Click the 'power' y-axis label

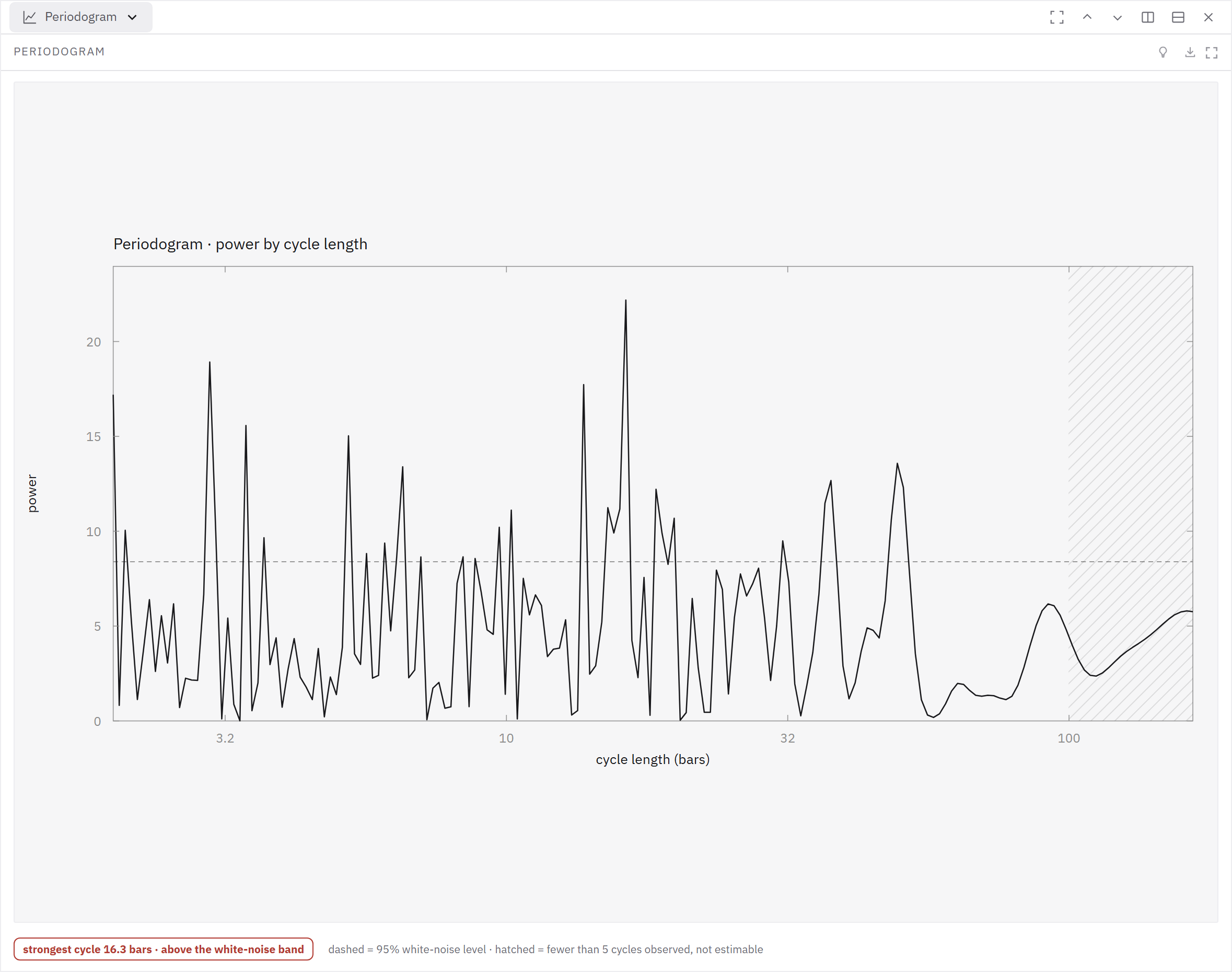tap(32, 493)
